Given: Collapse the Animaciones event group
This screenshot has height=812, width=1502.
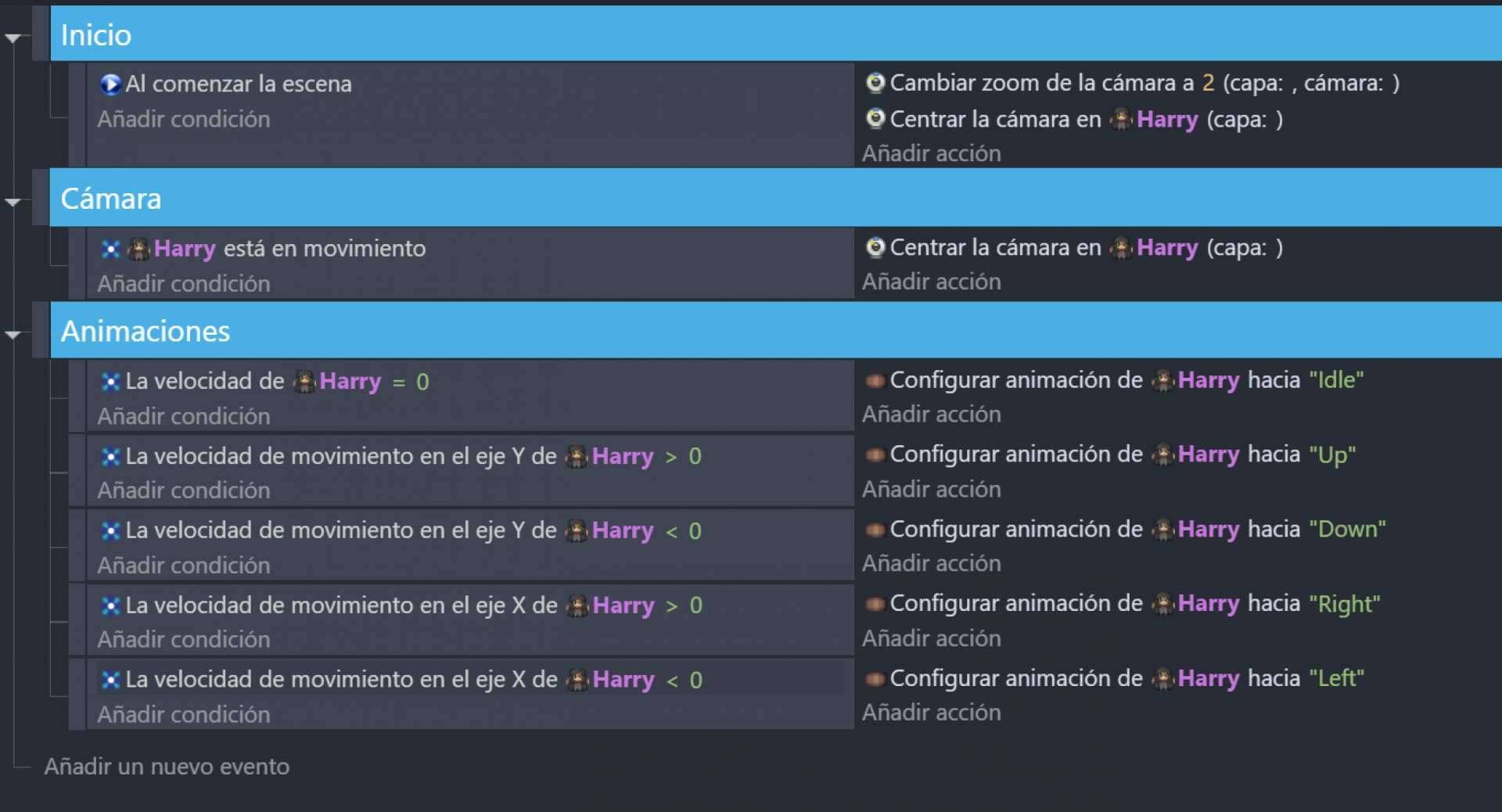Looking at the screenshot, I should click(13, 335).
